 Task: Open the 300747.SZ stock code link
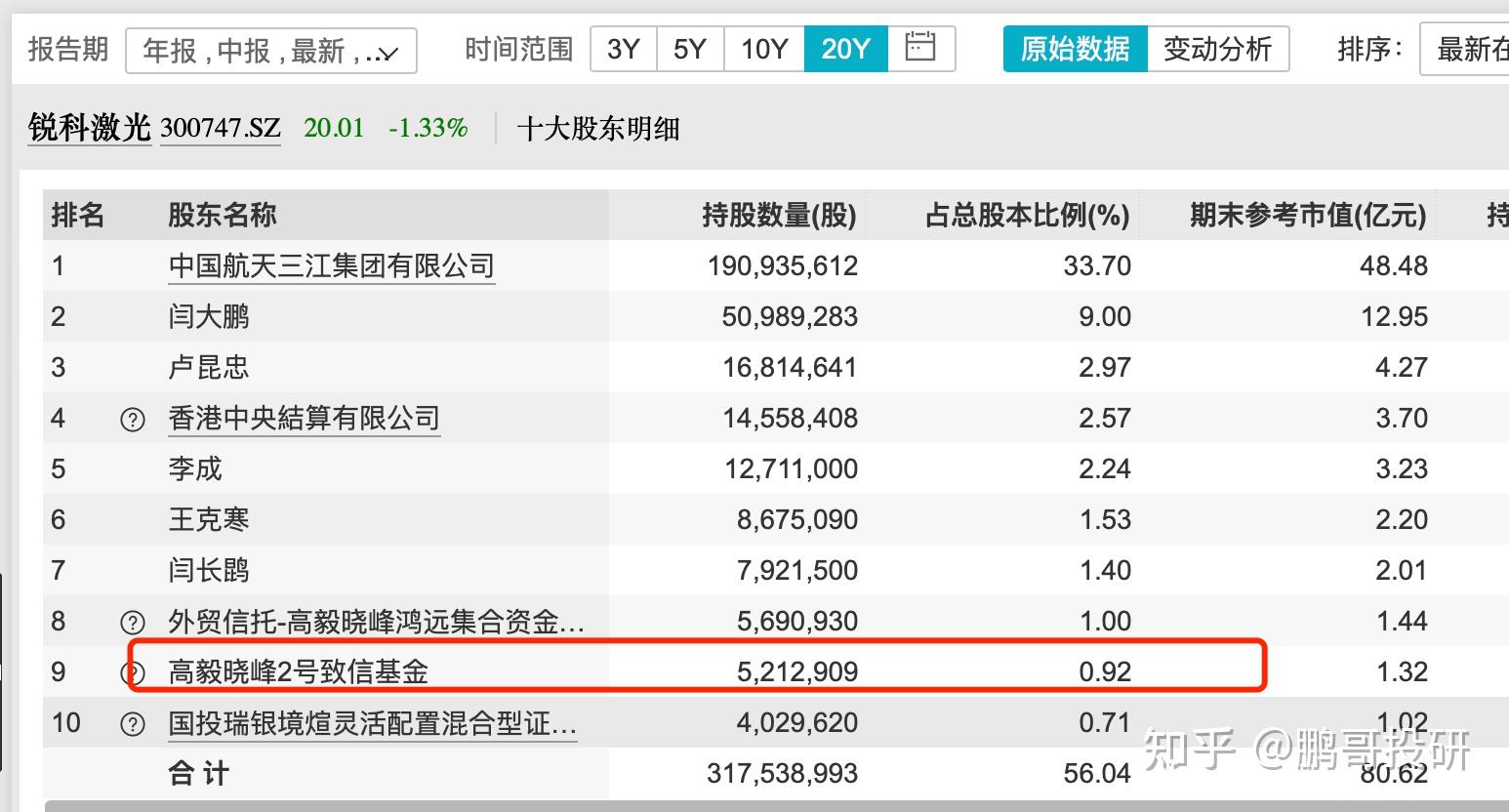(x=221, y=128)
